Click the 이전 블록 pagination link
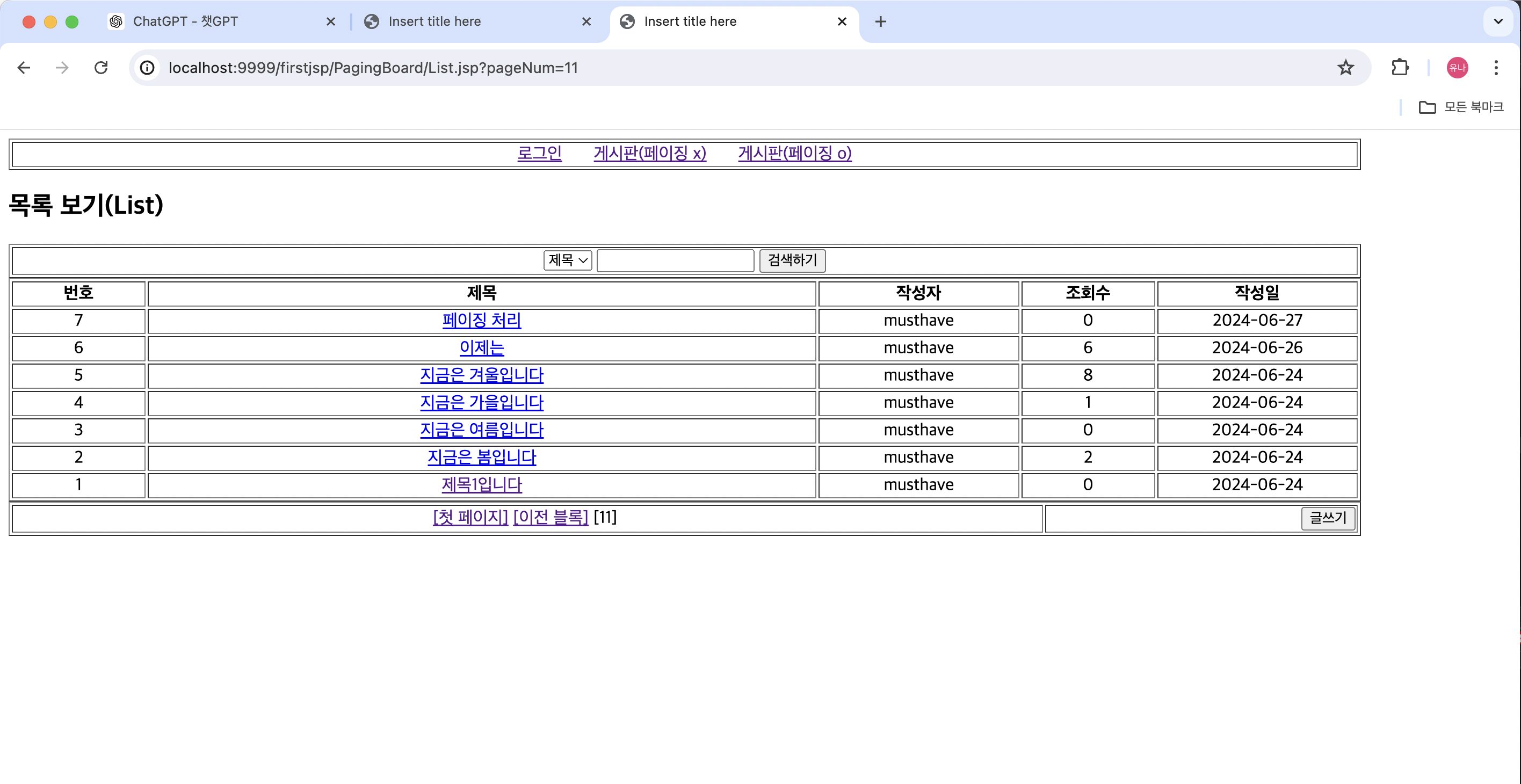 point(551,517)
